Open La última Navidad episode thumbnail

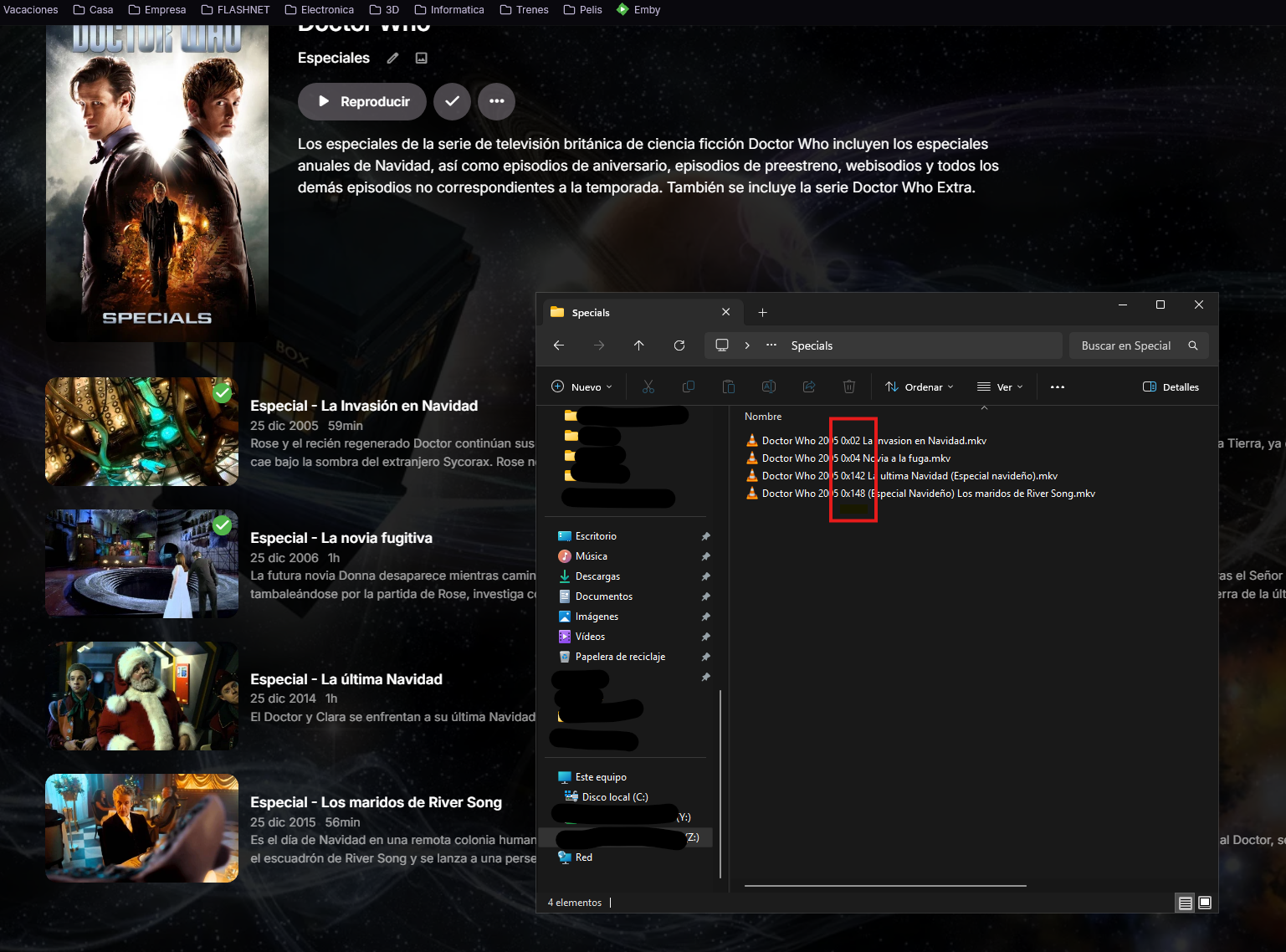pyautogui.click(x=141, y=696)
